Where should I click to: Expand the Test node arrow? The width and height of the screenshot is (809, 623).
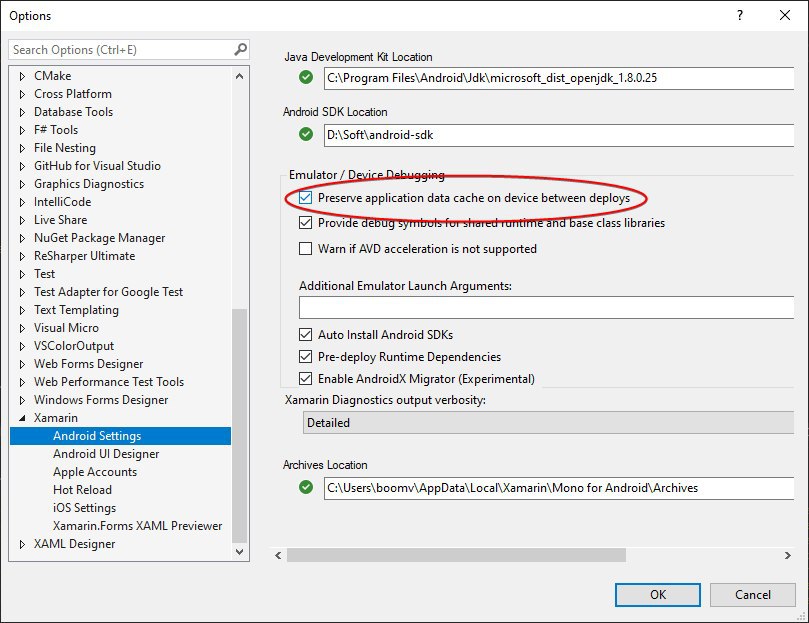pyautogui.click(x=22, y=274)
